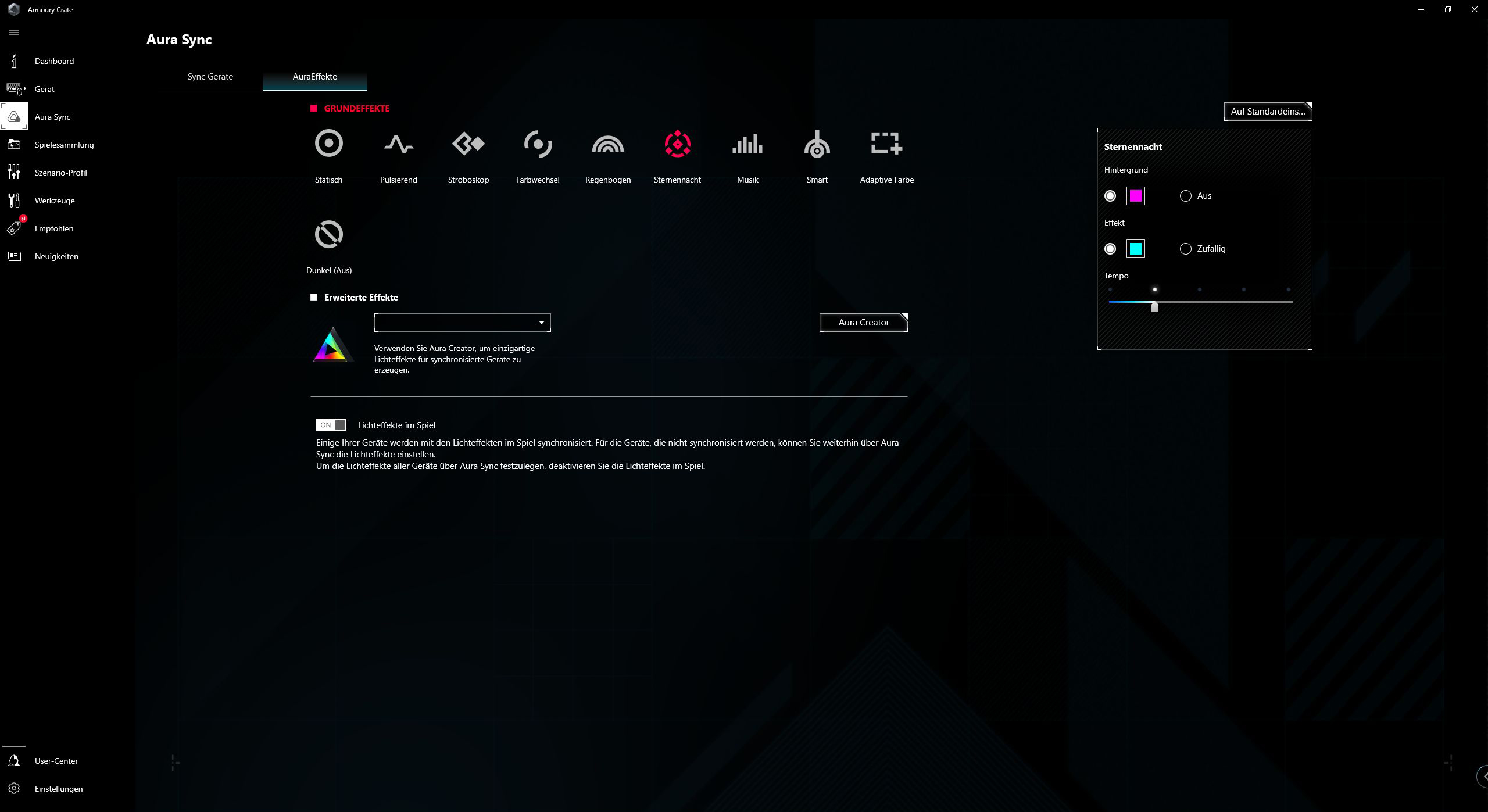Image resolution: width=1488 pixels, height=812 pixels.
Task: Open Einstellungen gear in sidebar
Action: (14, 789)
